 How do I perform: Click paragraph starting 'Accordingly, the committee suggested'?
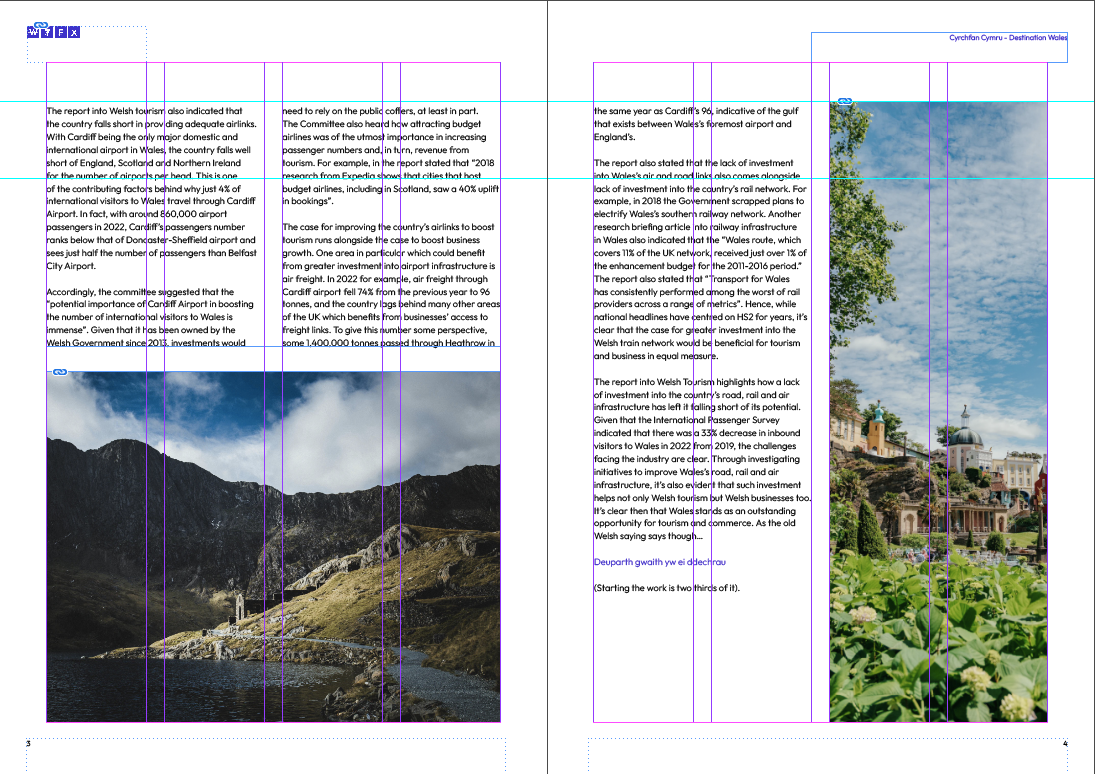150,317
